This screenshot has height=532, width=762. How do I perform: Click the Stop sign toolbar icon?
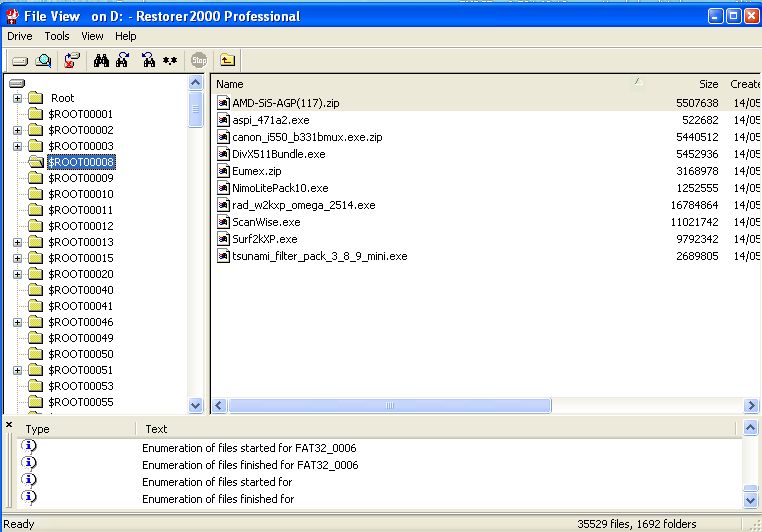pos(199,60)
